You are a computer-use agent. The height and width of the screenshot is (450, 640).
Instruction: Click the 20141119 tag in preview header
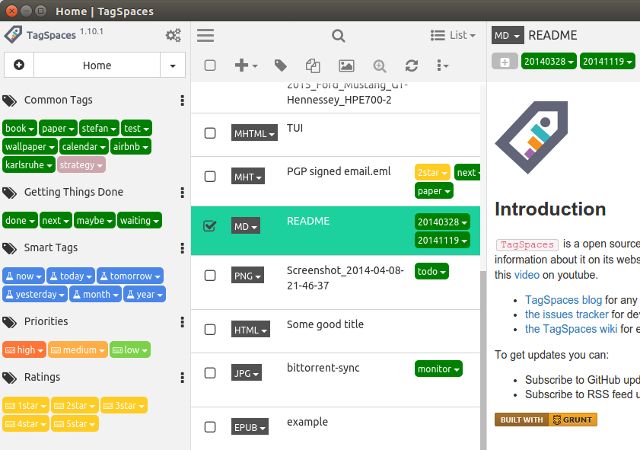click(x=607, y=62)
